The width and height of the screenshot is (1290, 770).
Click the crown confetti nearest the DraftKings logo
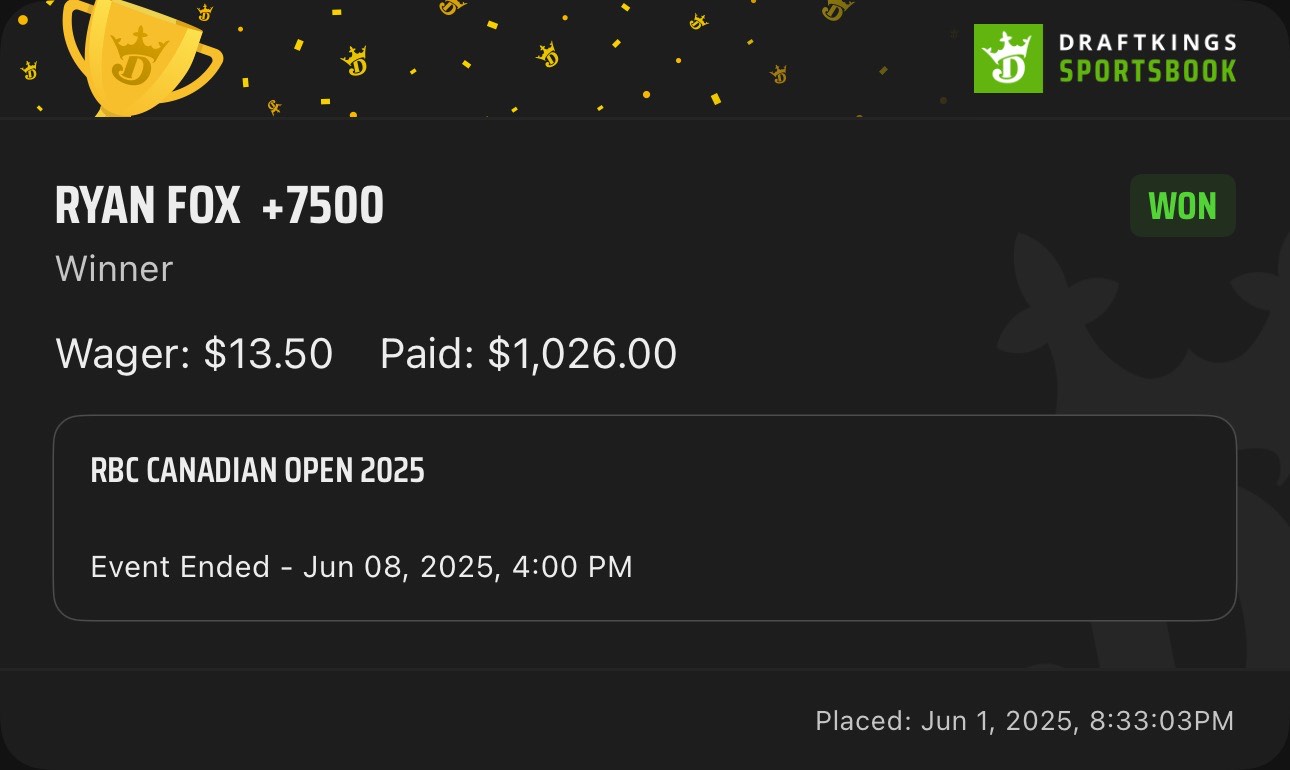pos(837,10)
